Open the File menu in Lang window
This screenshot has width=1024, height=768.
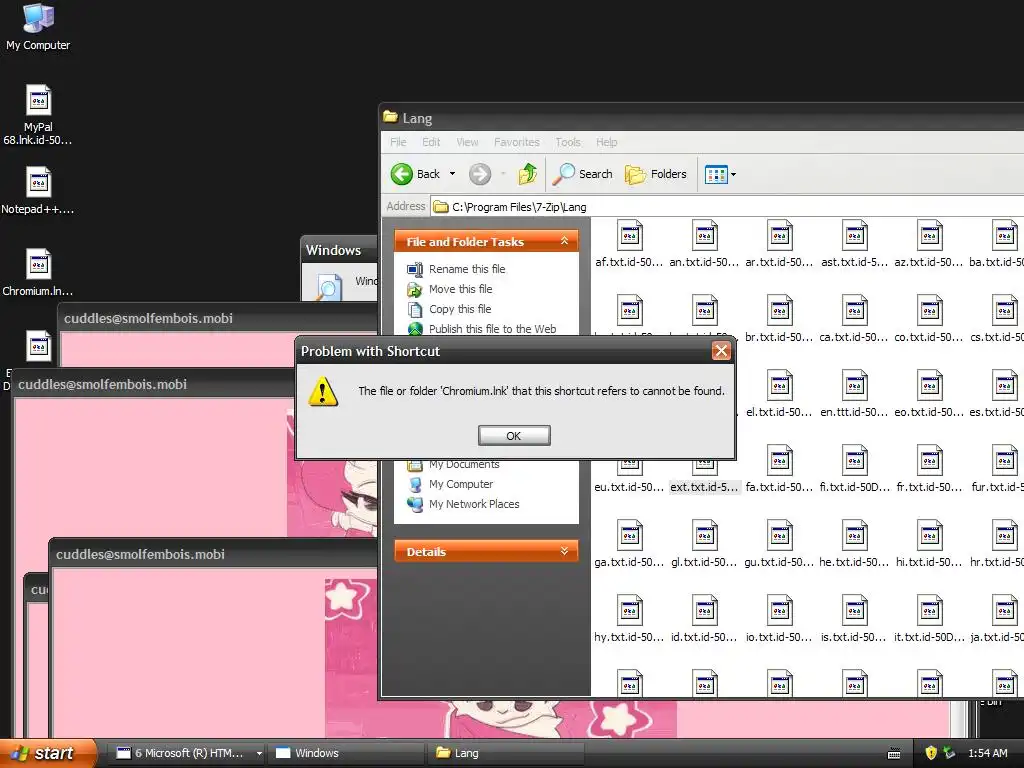tap(398, 142)
